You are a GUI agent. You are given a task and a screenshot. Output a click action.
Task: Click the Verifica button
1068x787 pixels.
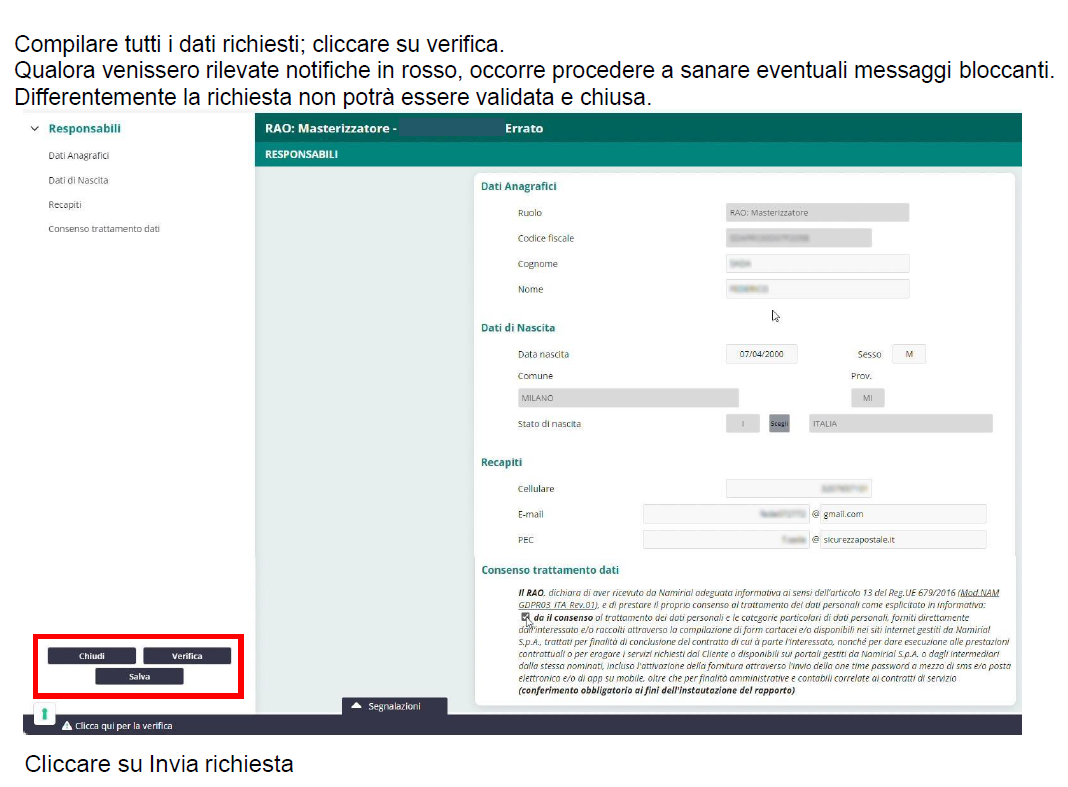pos(187,655)
